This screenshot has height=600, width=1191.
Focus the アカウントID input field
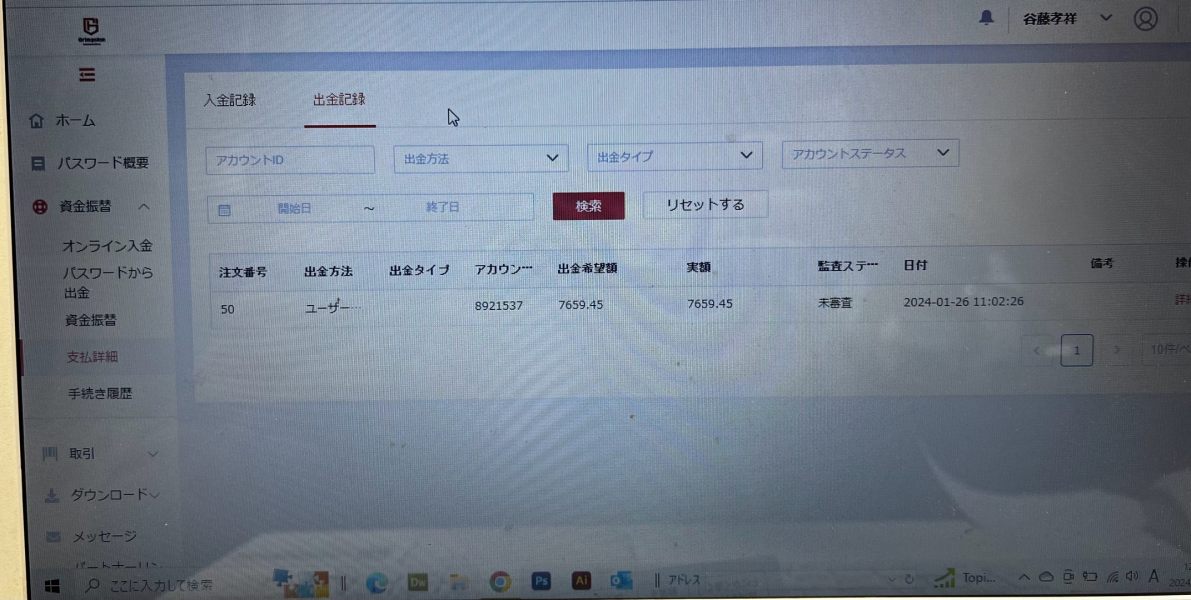[290, 160]
